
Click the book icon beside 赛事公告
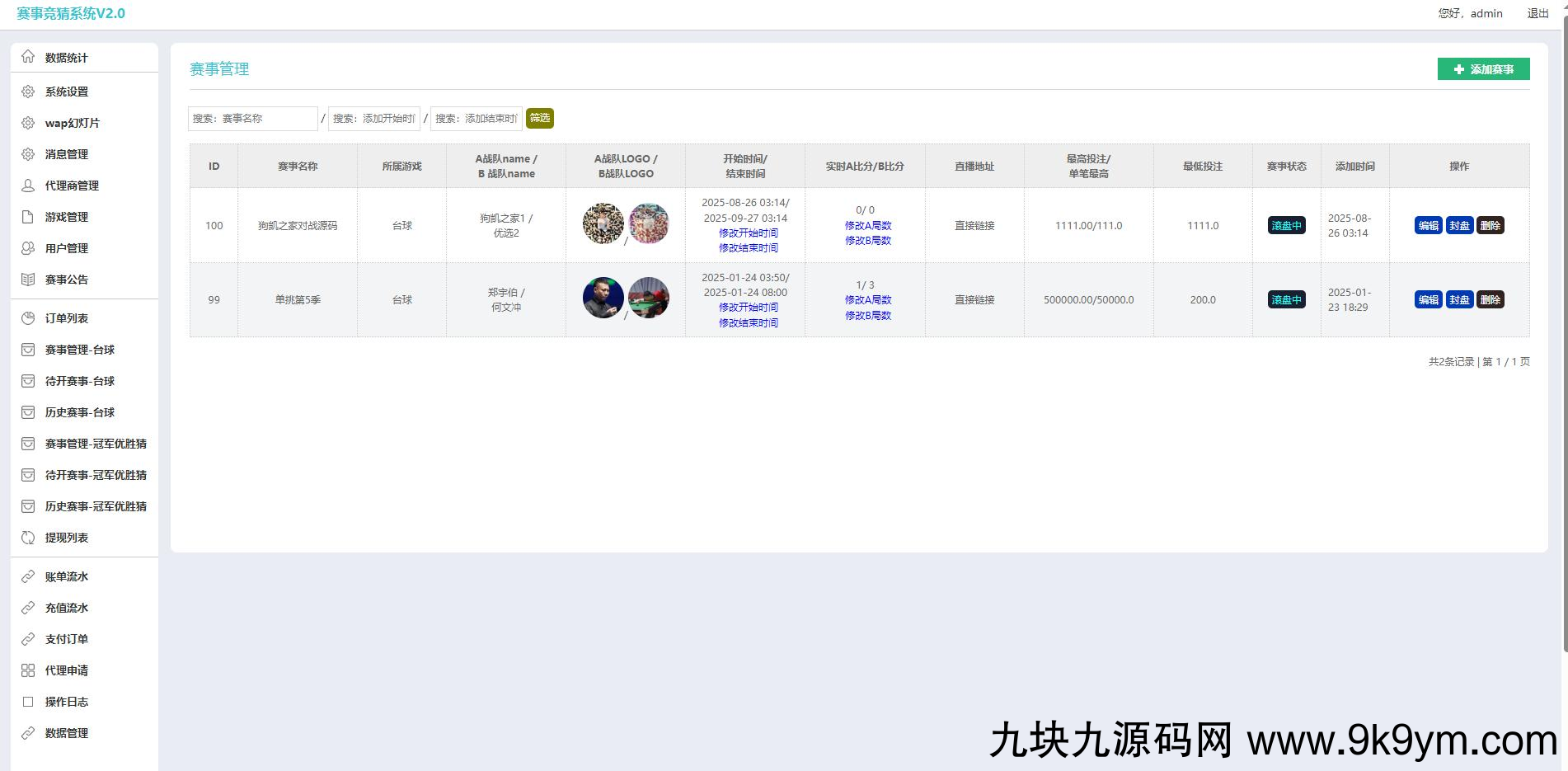[28, 280]
